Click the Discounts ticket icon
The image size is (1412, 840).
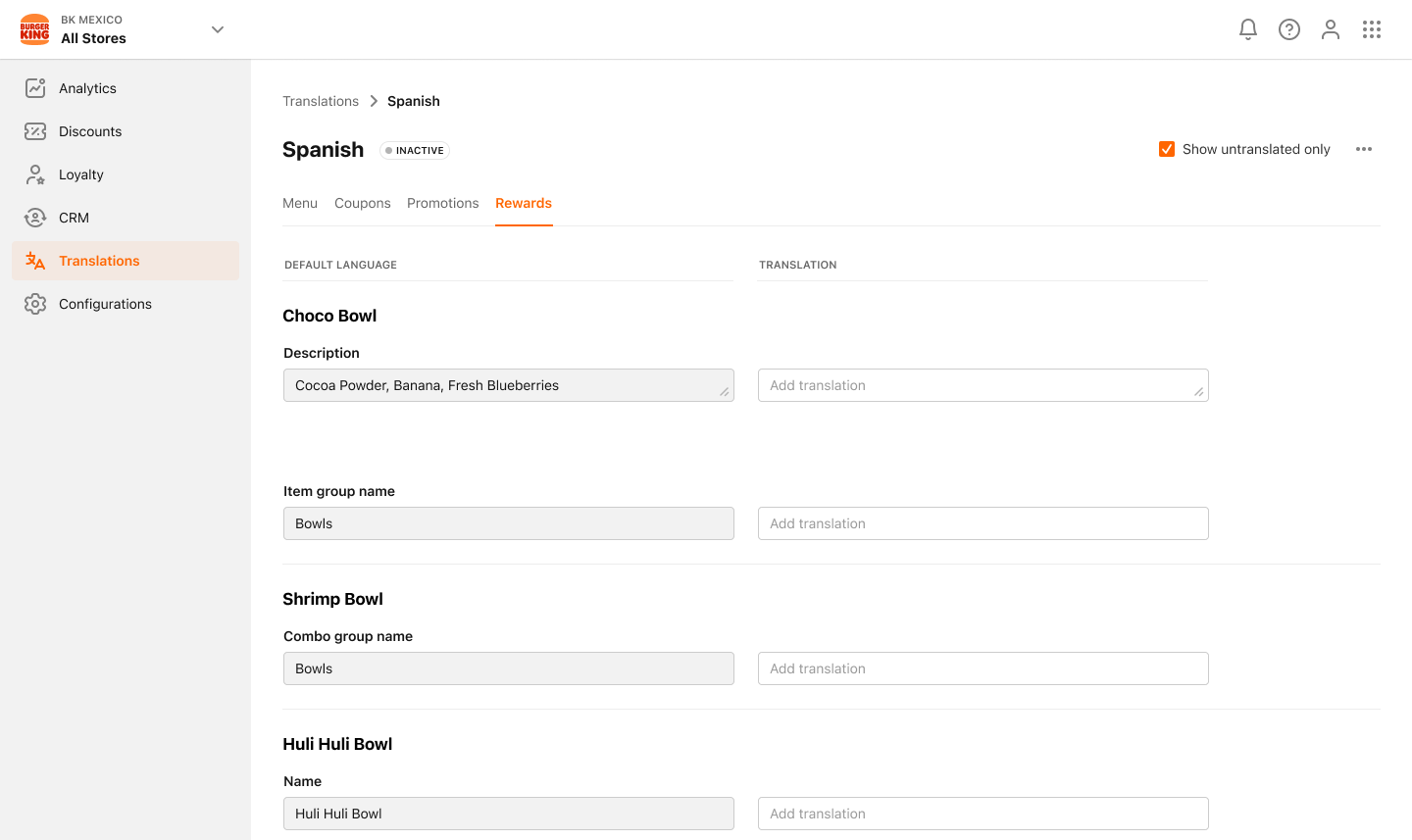35,131
